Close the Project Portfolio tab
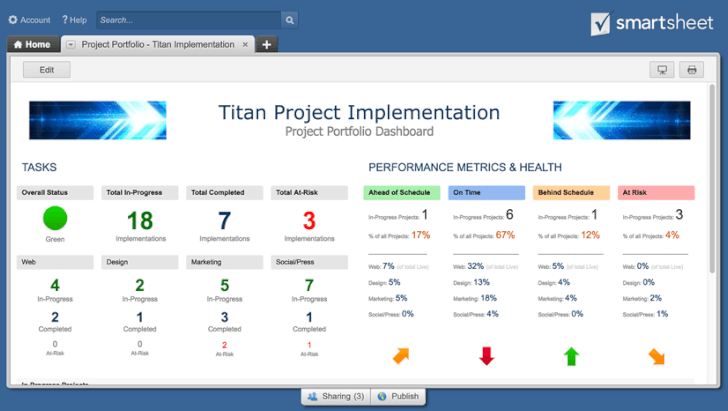 pyautogui.click(x=245, y=45)
